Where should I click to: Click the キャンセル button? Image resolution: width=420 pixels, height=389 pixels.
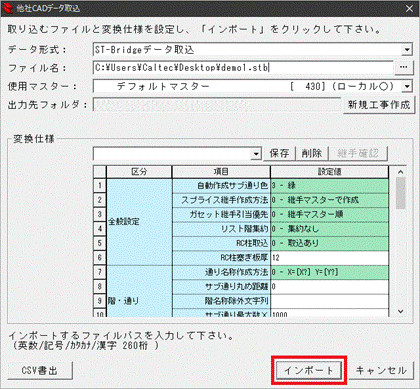(381, 370)
